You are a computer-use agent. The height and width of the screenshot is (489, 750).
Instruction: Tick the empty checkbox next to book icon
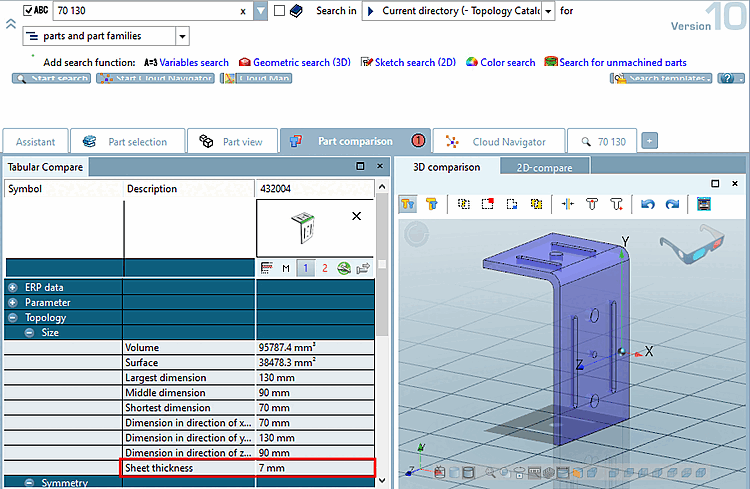coord(279,11)
